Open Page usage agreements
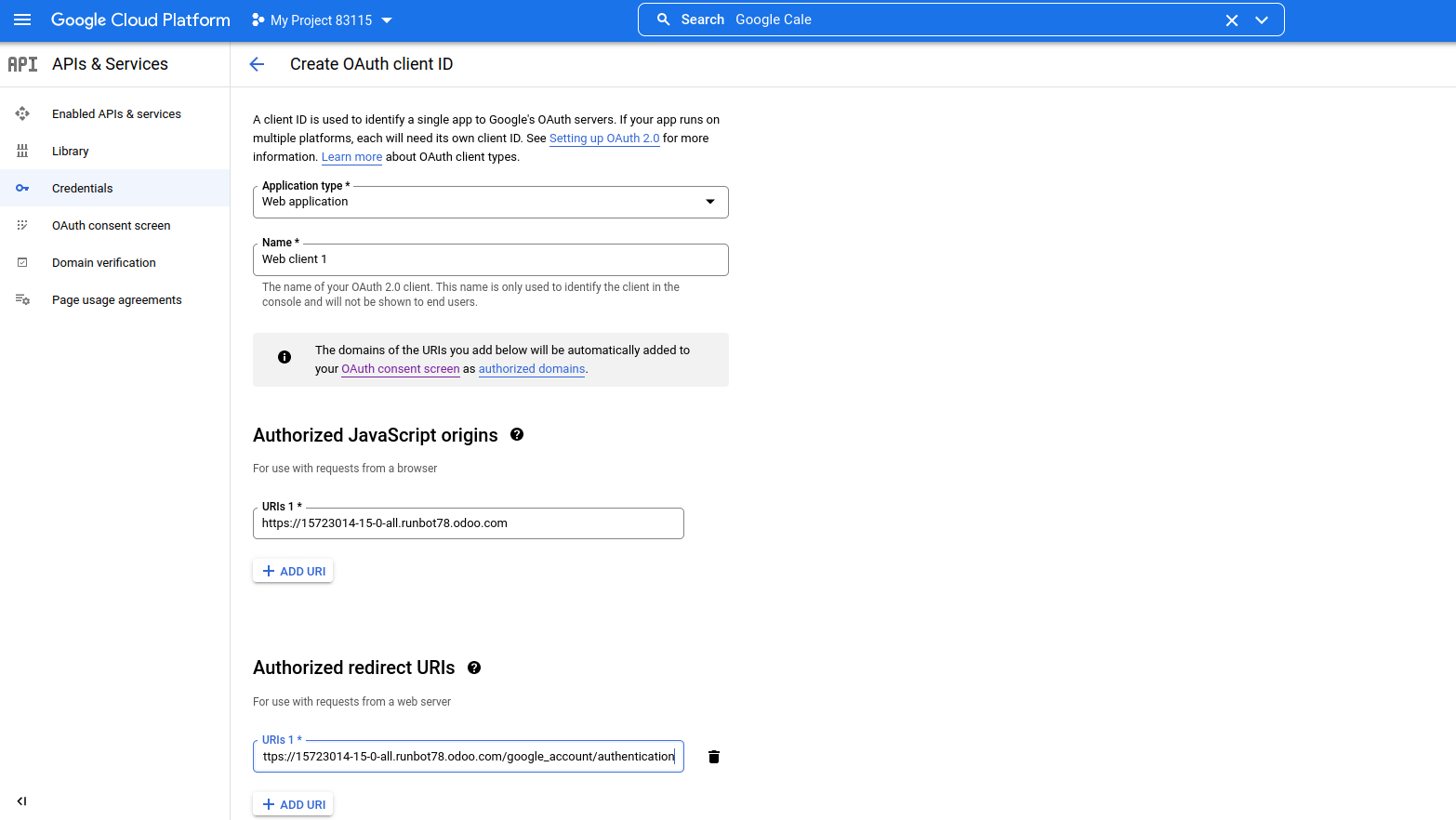The image size is (1456, 820). pos(117,300)
